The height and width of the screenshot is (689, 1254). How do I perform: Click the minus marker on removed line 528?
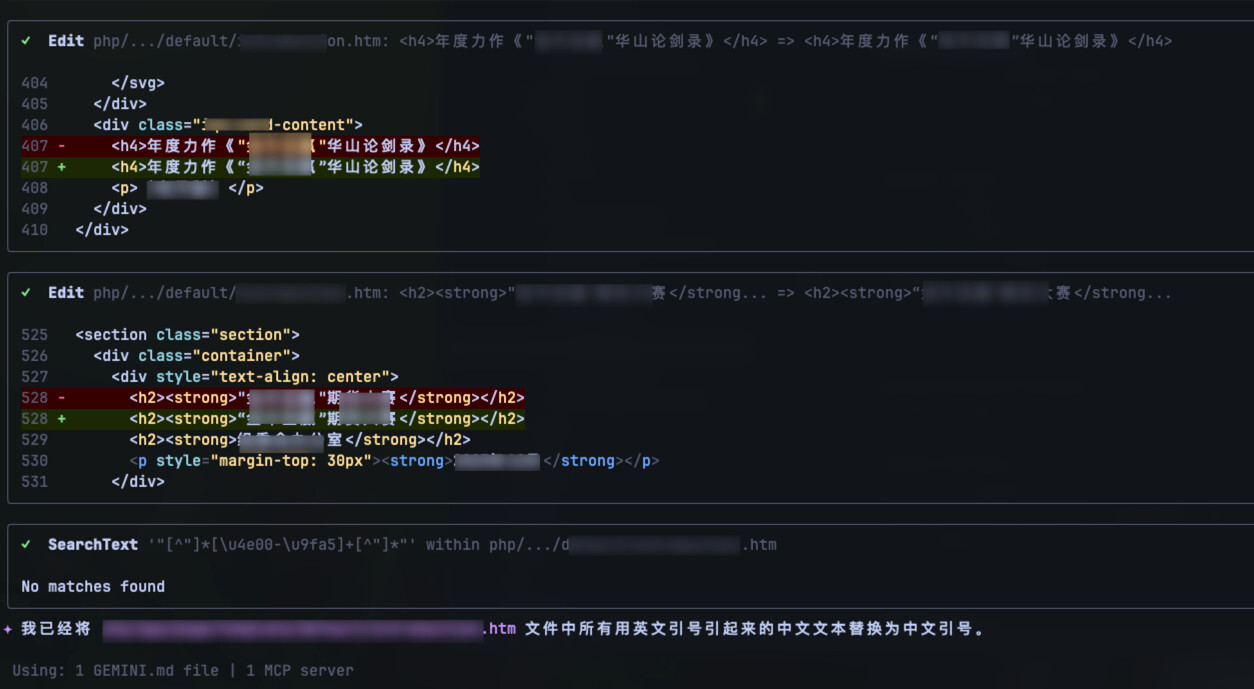(x=62, y=398)
